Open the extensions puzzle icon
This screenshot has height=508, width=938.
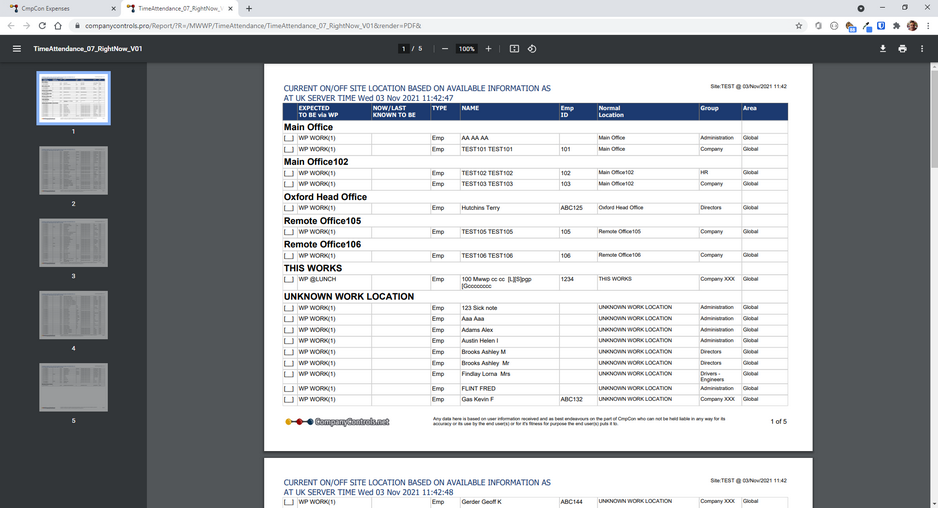[896, 26]
